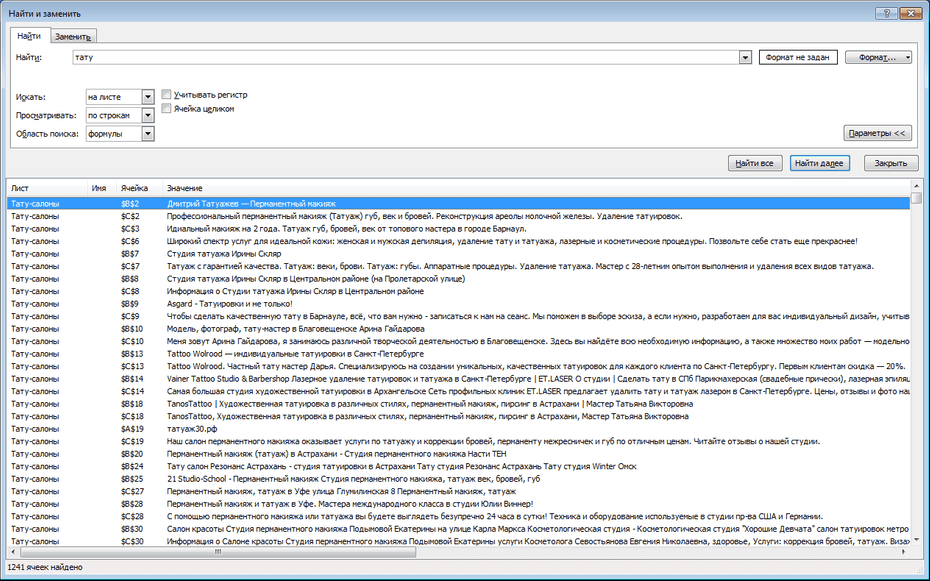Click the Найти далее button

click(820, 163)
